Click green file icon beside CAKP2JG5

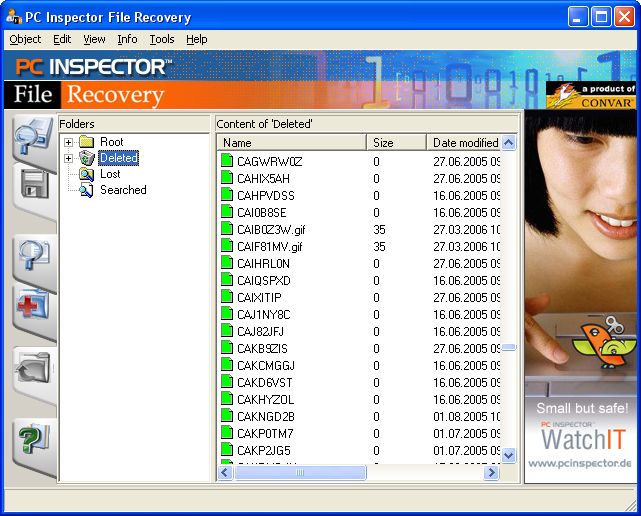pos(227,450)
